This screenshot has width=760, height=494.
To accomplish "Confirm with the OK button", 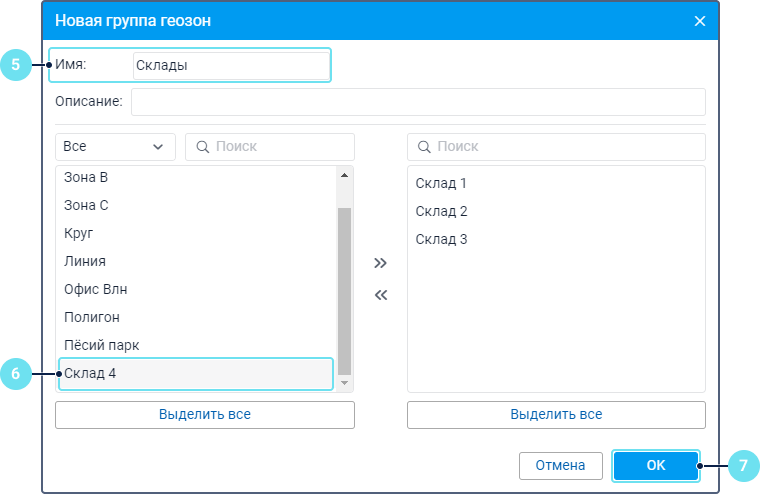I will 655,465.
